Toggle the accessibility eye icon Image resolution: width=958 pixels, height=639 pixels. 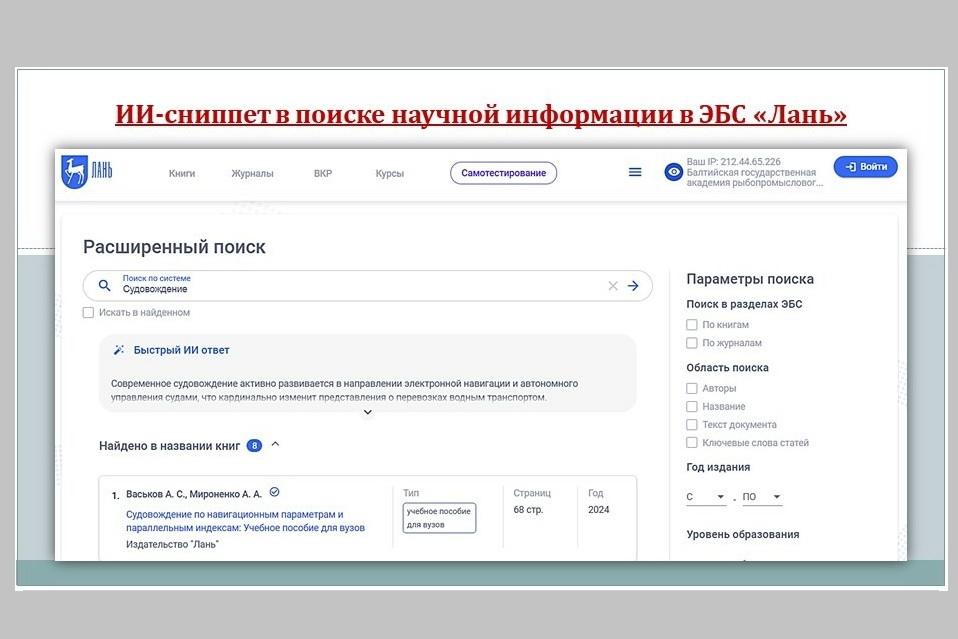[673, 172]
